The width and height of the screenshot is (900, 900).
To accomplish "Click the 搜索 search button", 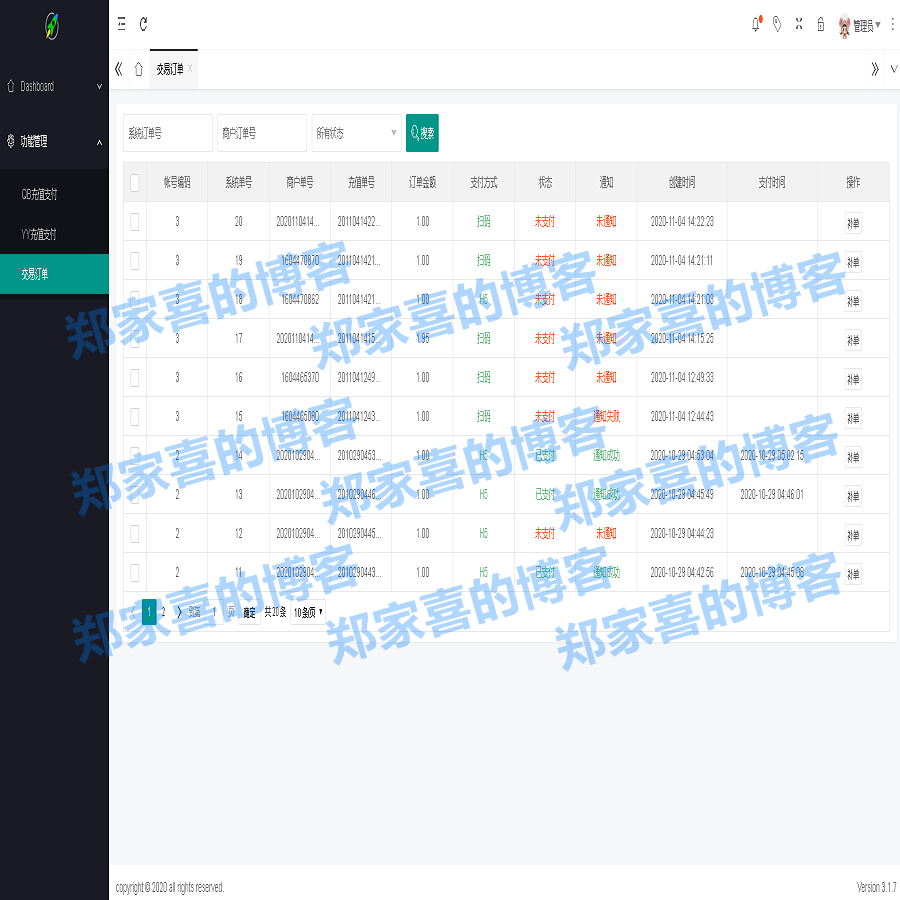I will (x=422, y=132).
